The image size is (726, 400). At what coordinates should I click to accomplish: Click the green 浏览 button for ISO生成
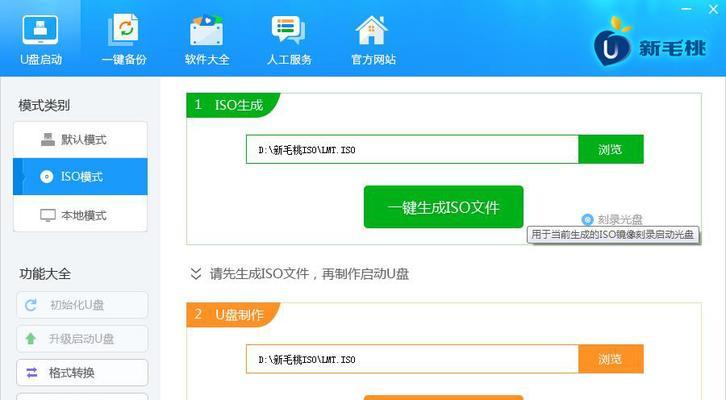[611, 149]
